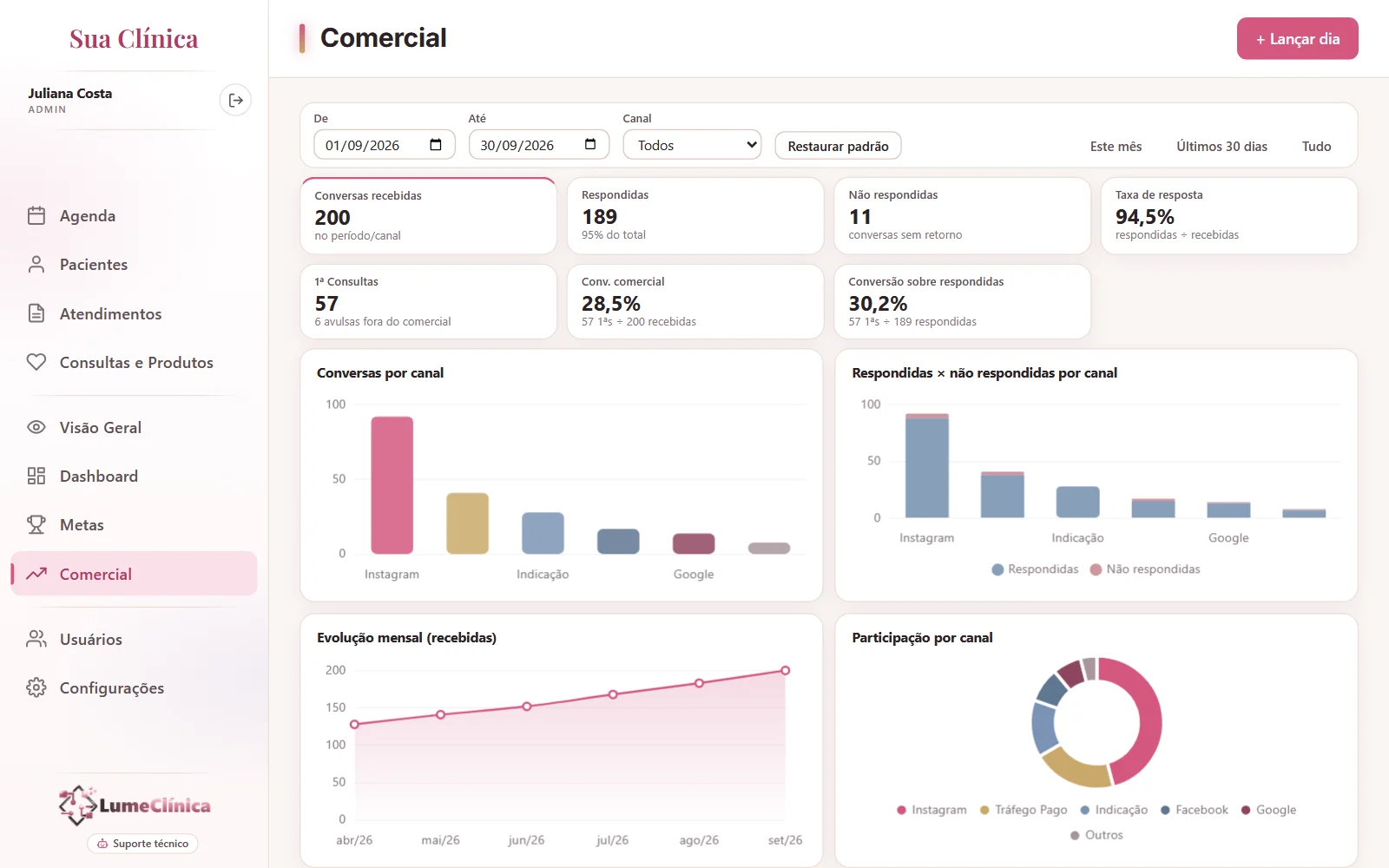Click the Sua Clínica title
The height and width of the screenshot is (868, 1389).
(x=134, y=39)
